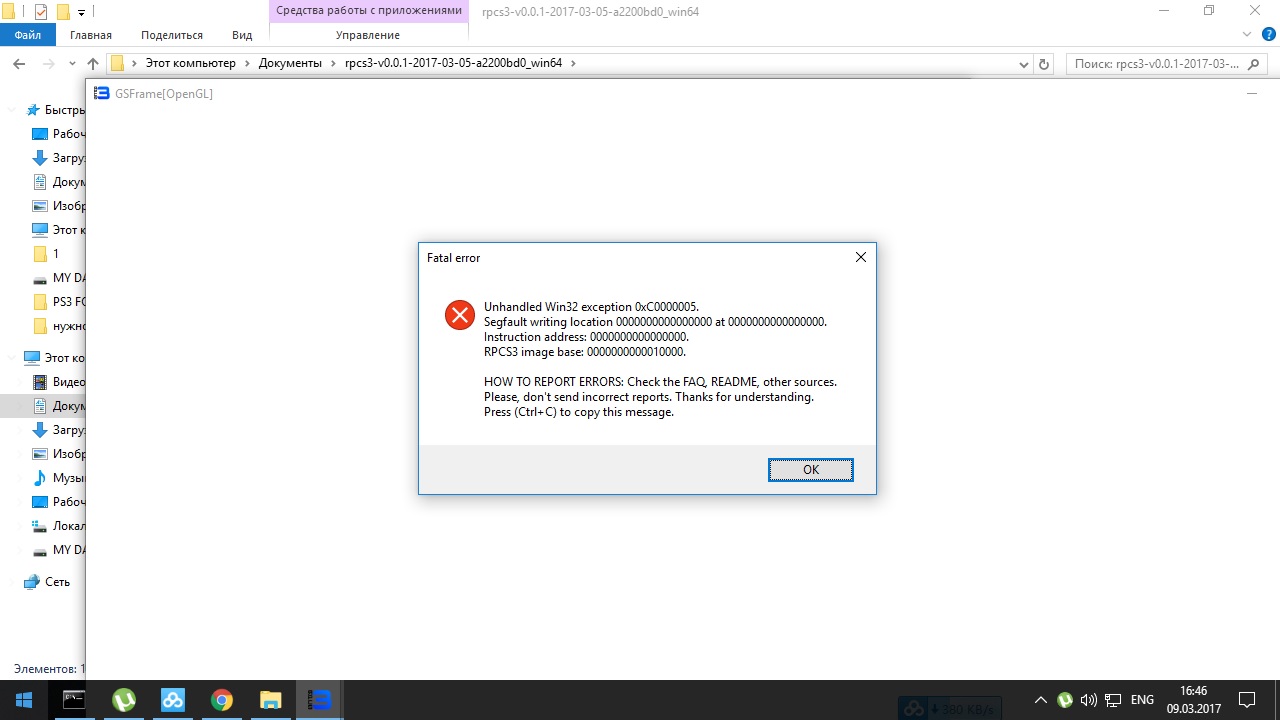Open the console window icon on taskbar
Viewport: 1280px width, 720px height.
(x=74, y=700)
